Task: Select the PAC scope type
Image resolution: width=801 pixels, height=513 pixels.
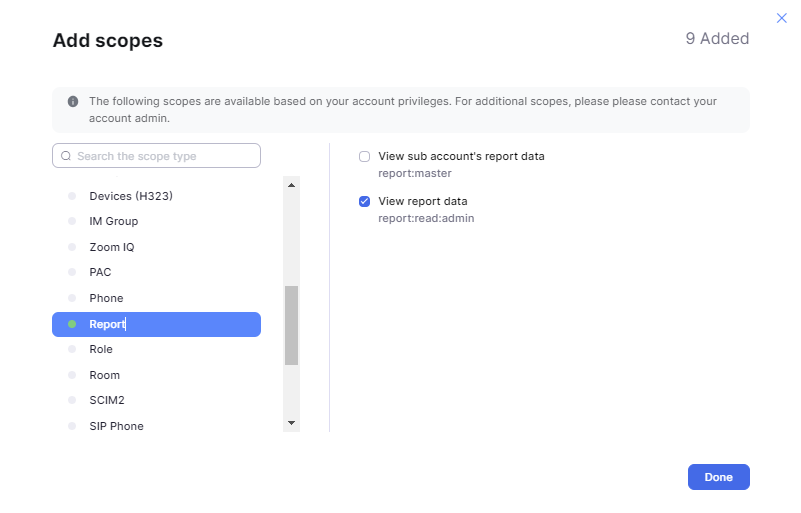Action: pos(100,272)
